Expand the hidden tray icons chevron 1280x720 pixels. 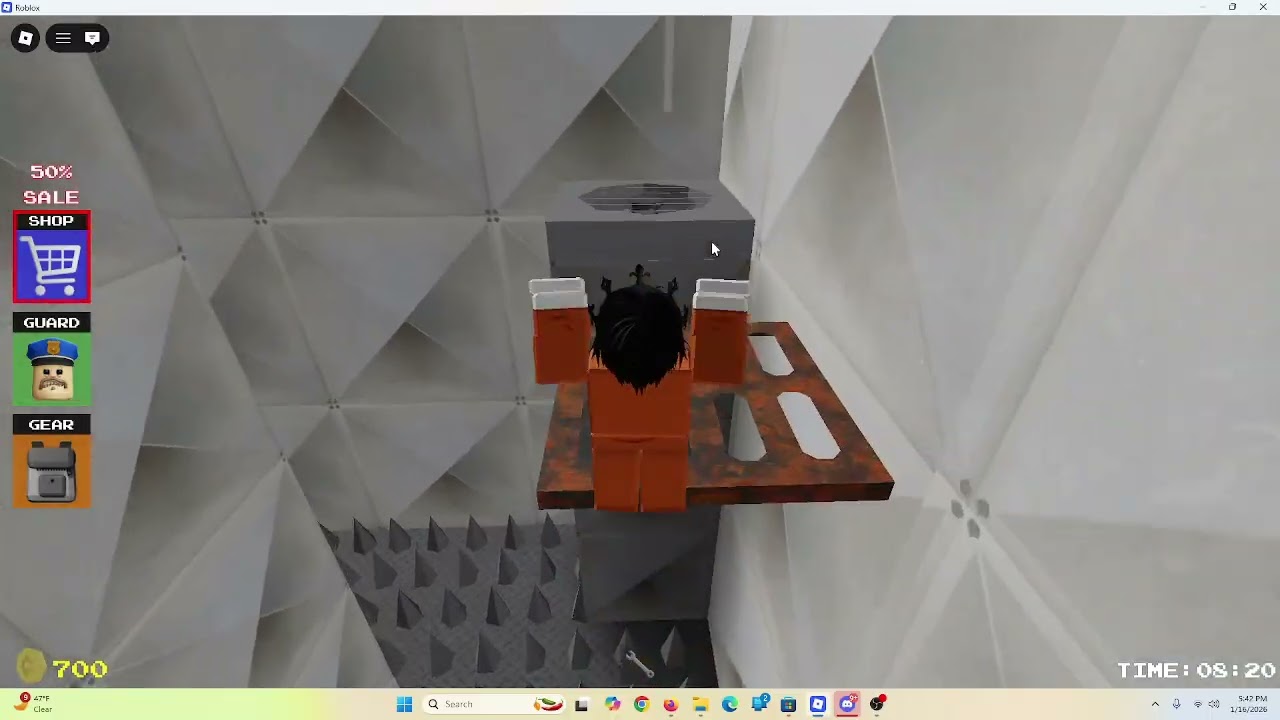coord(1155,704)
